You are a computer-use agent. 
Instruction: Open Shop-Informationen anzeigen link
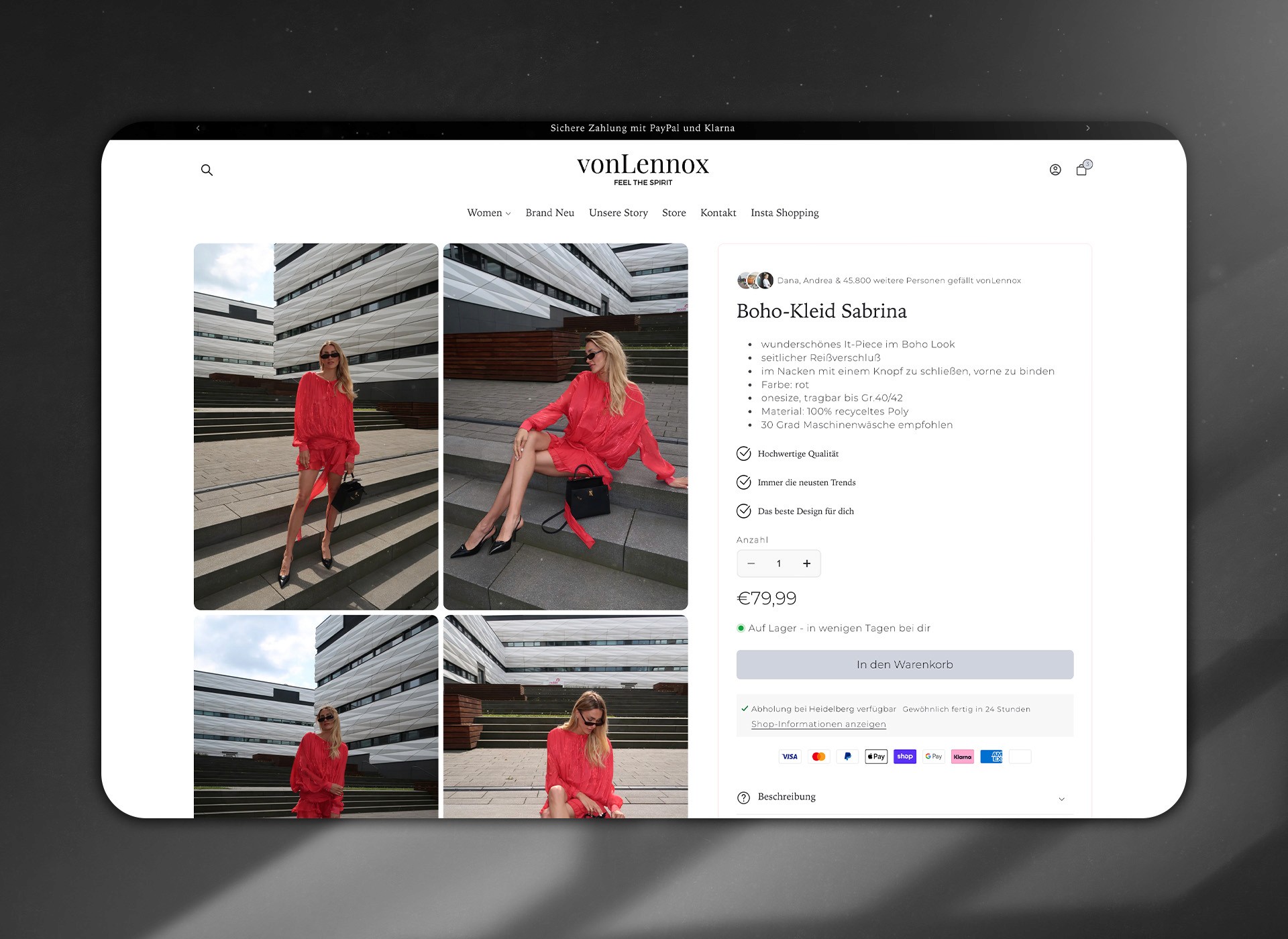pos(818,724)
